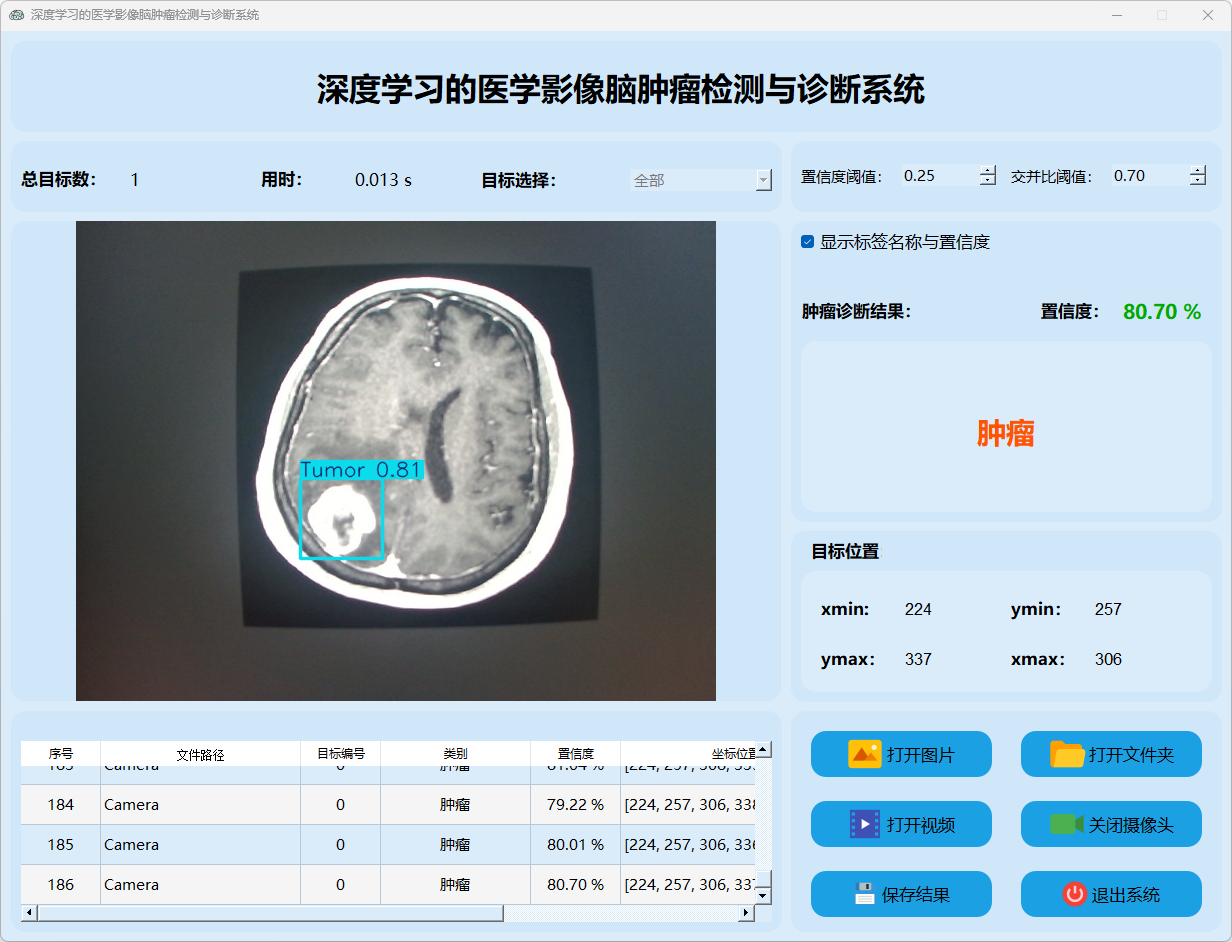Click the floppy disk icon on 保存结果
The image size is (1232, 942).
point(864,894)
